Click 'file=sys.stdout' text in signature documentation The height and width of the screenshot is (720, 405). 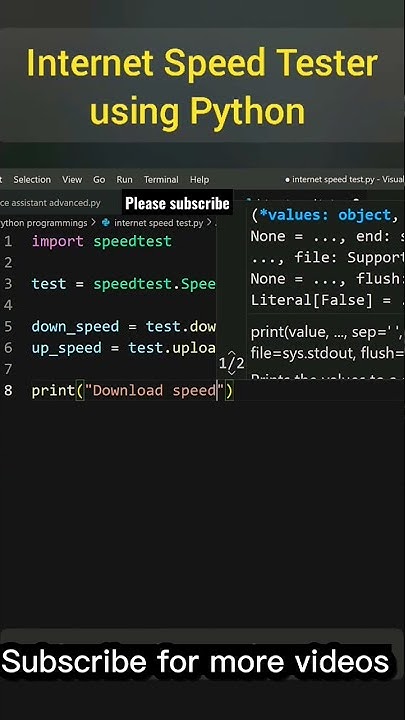tap(303, 353)
